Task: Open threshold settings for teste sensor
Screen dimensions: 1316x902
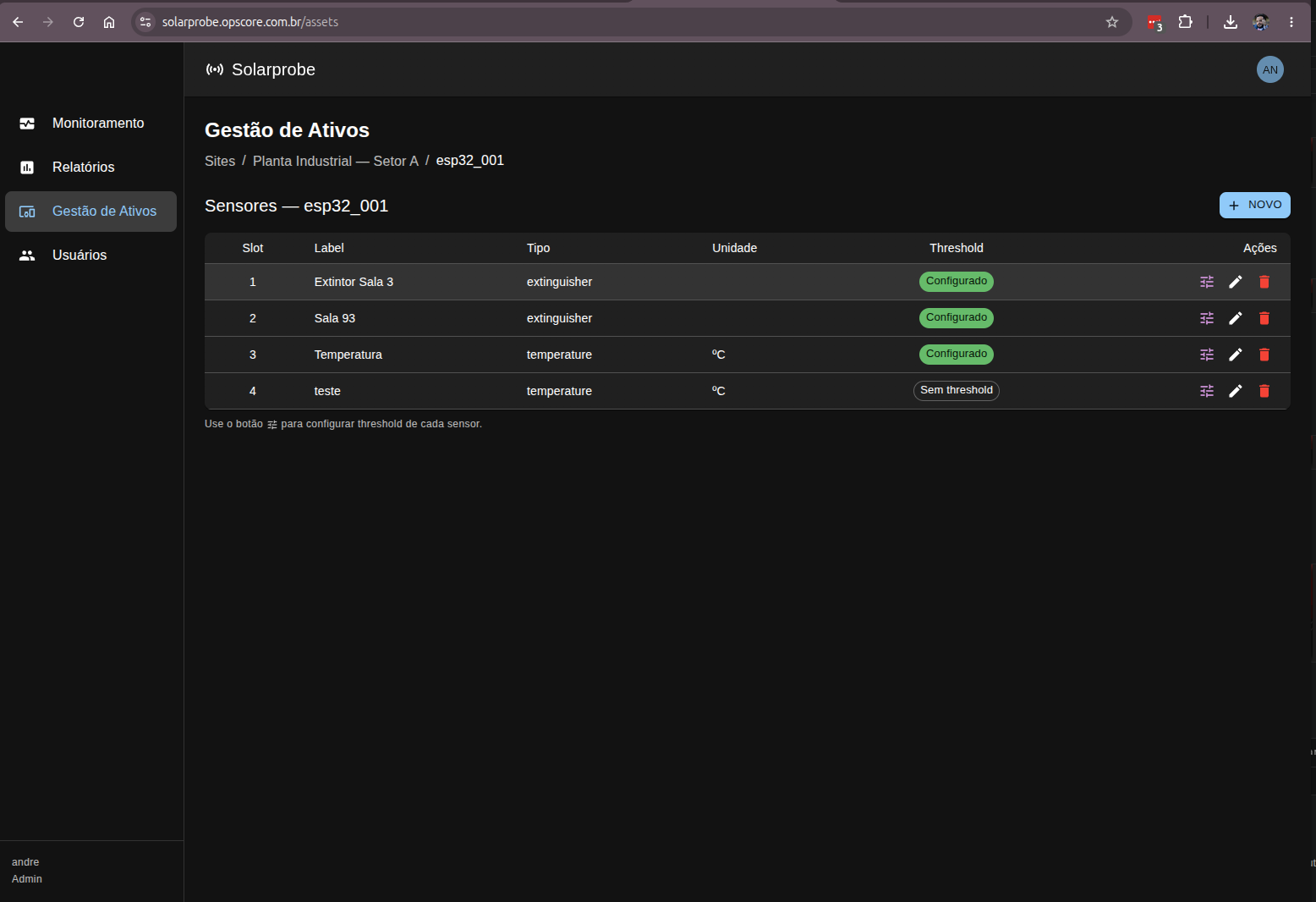Action: pos(1207,391)
